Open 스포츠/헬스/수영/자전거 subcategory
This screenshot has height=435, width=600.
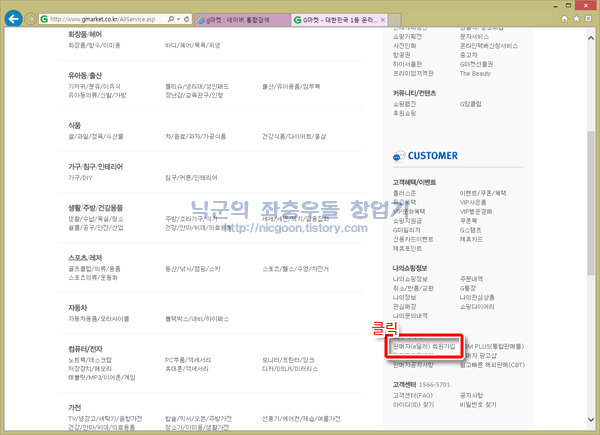tap(295, 269)
